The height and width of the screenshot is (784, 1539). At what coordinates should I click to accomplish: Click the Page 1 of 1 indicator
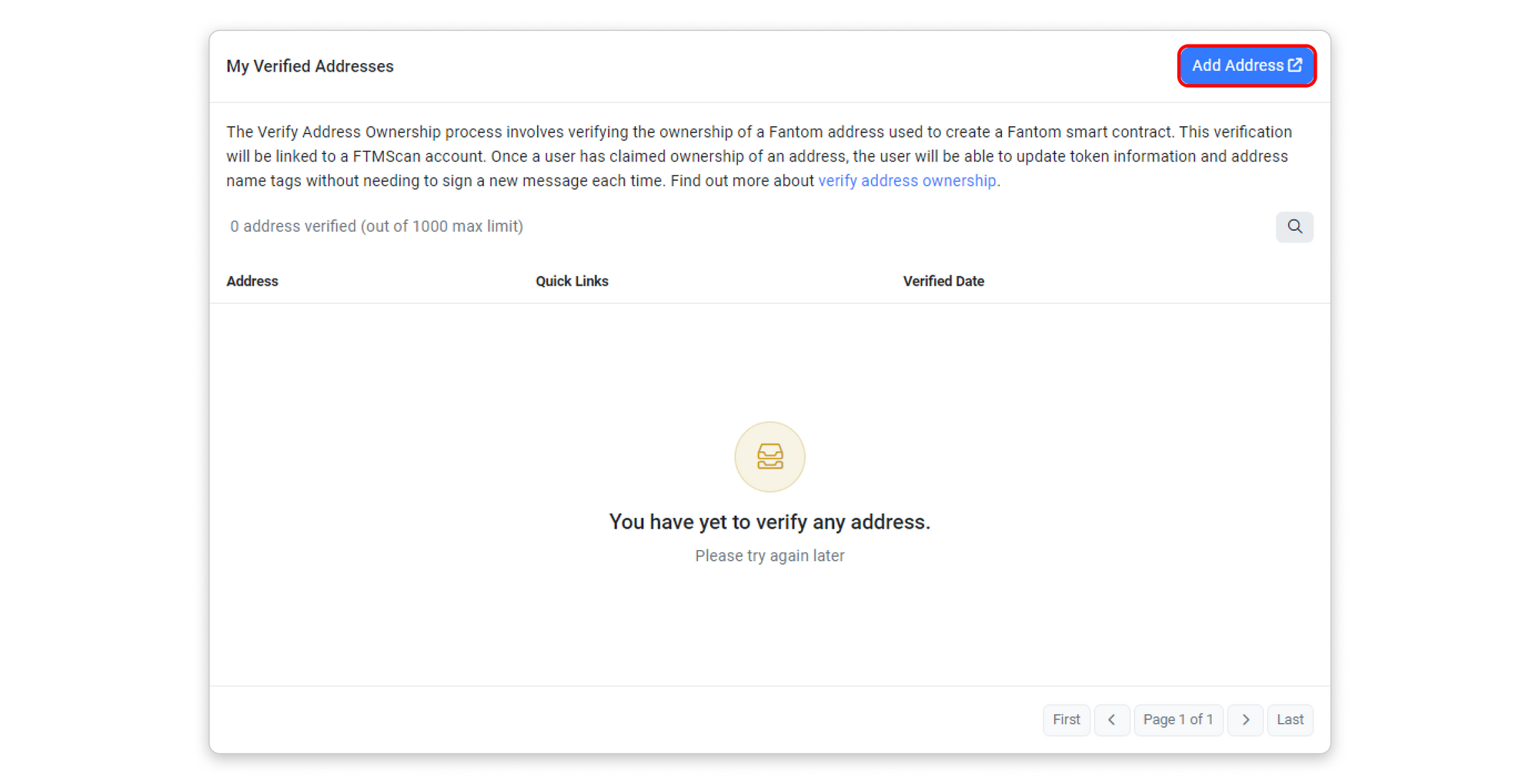pyautogui.click(x=1178, y=720)
